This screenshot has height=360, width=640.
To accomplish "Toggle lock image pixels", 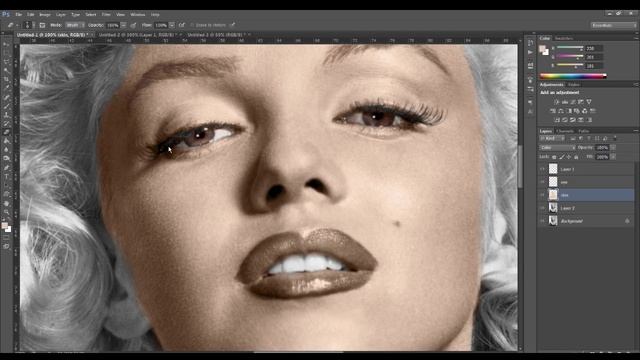I will coord(562,157).
